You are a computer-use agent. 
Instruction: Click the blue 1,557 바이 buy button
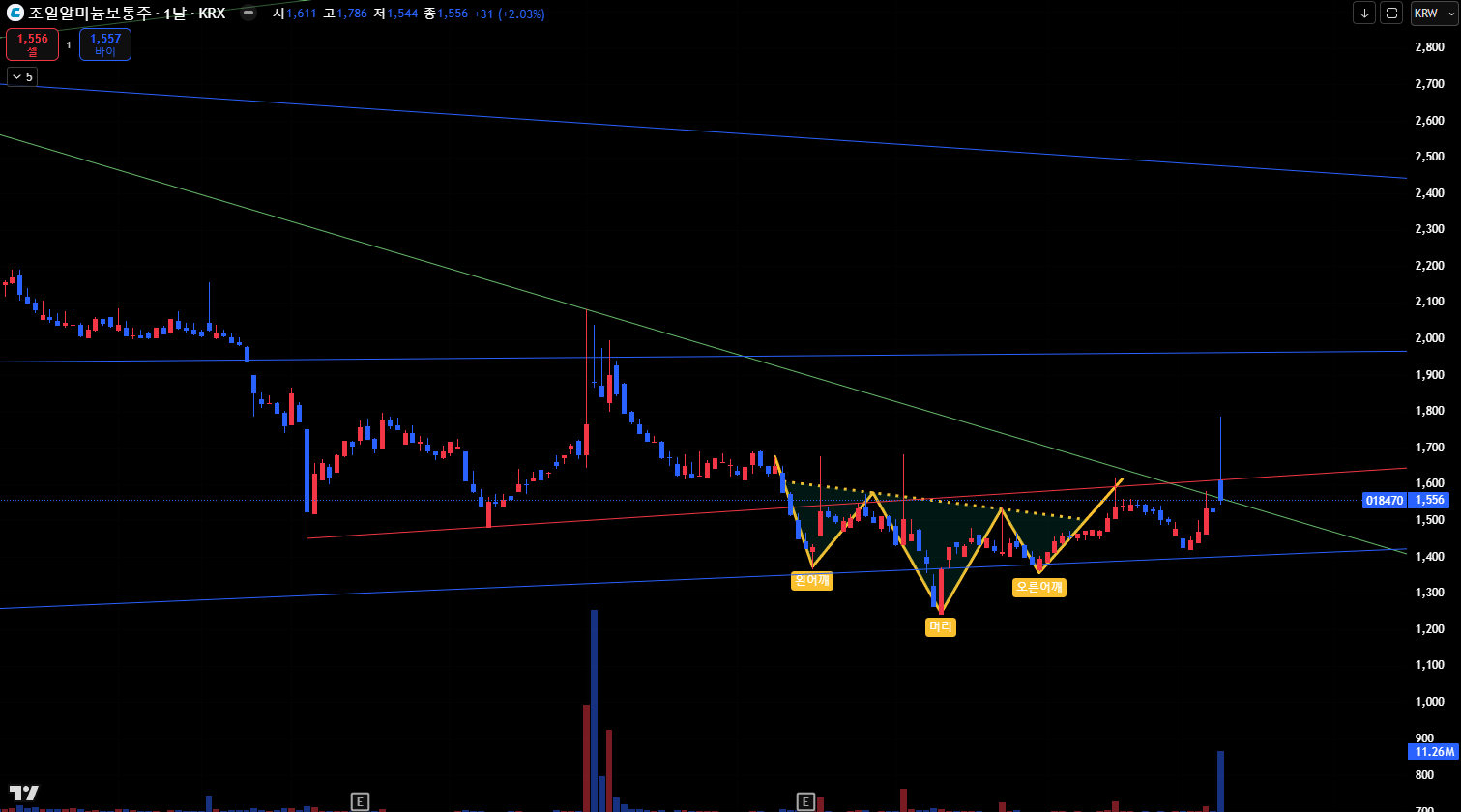(105, 44)
